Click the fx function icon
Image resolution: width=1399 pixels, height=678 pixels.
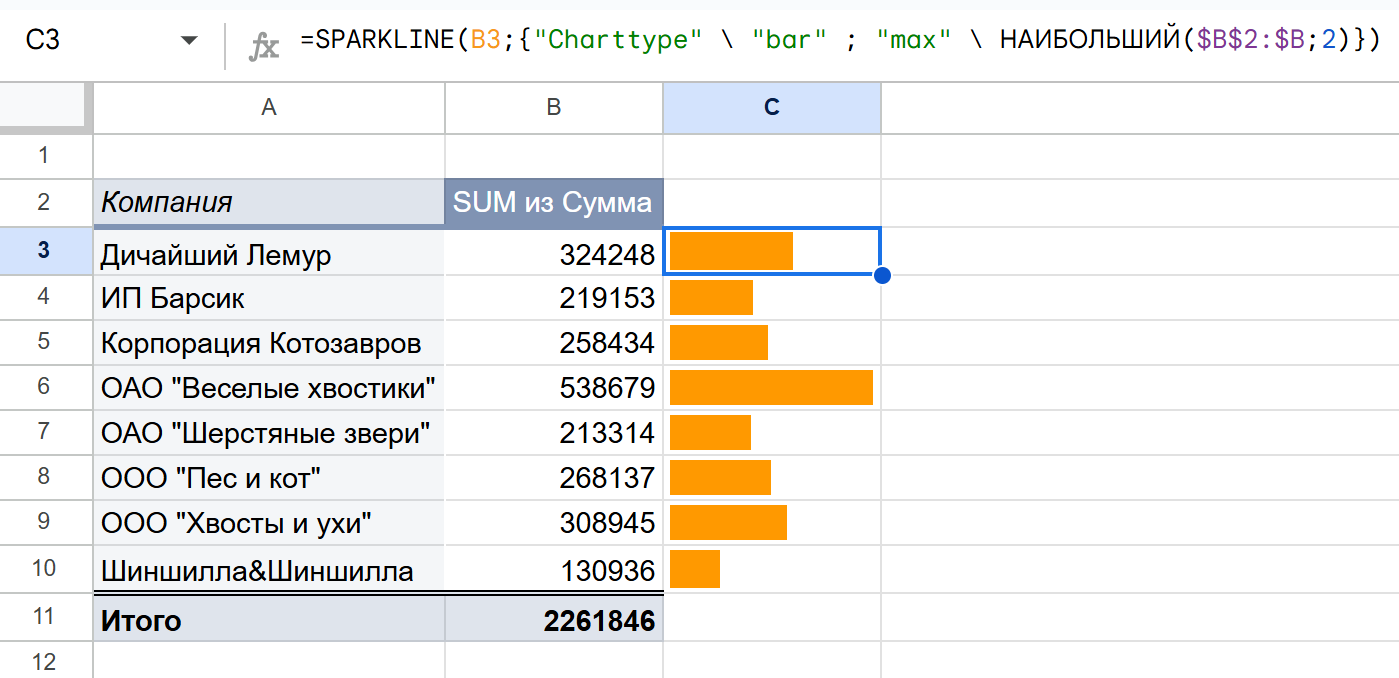point(263,42)
